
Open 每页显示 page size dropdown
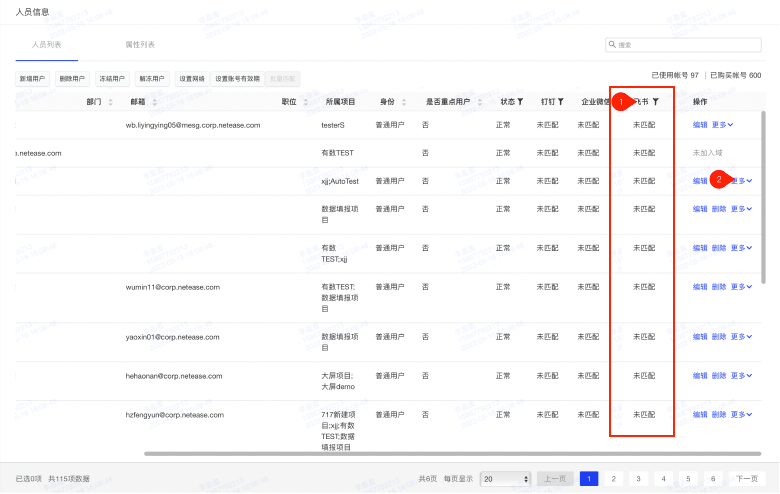(x=505, y=479)
